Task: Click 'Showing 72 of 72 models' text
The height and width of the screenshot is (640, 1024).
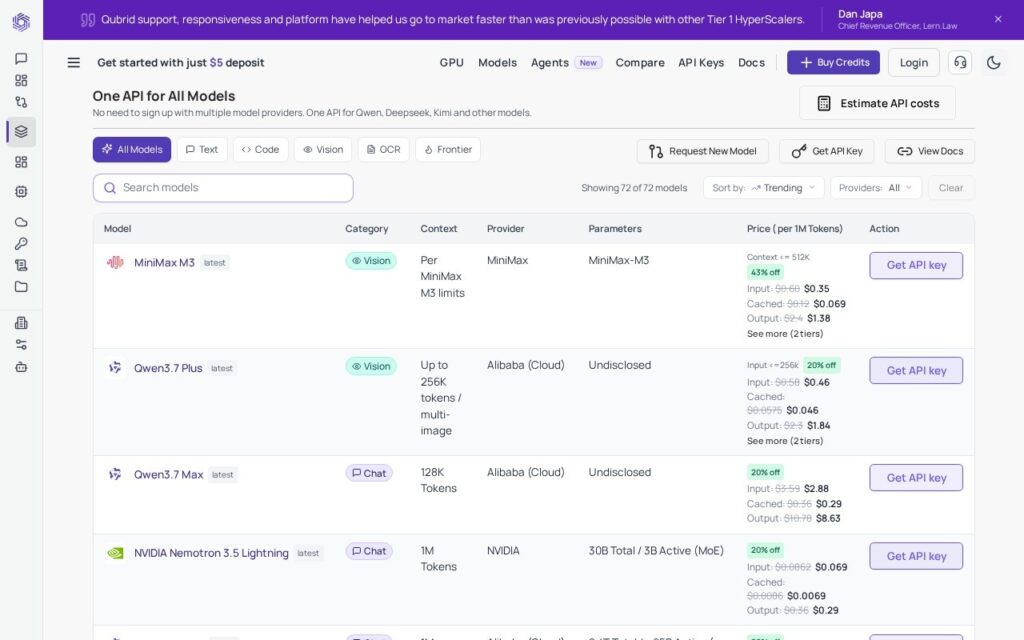Action: [634, 188]
